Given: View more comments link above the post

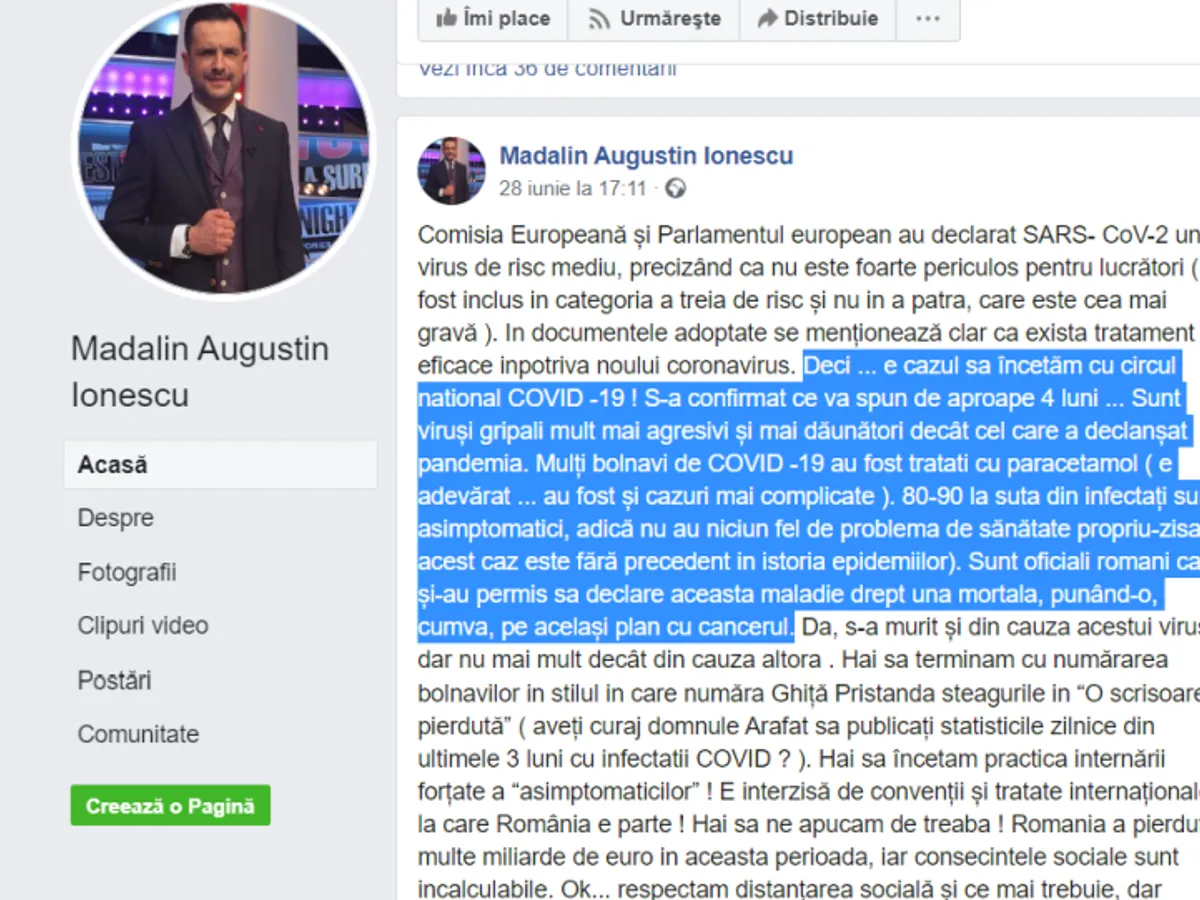Looking at the screenshot, I should pos(547,68).
